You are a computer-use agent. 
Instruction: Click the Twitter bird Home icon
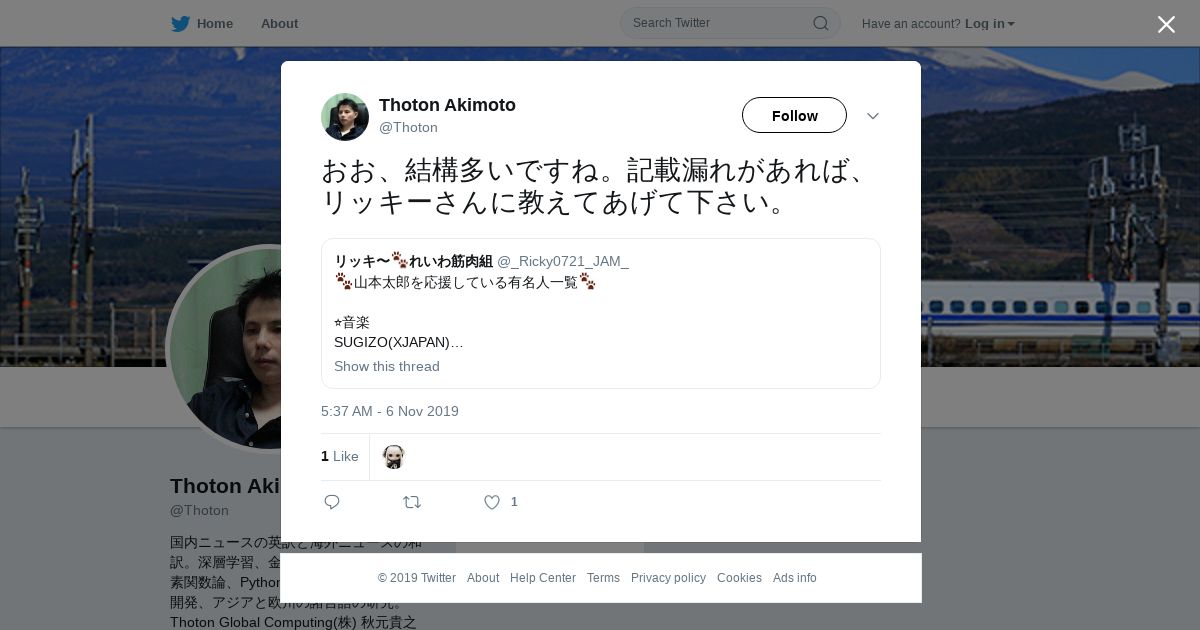point(180,24)
